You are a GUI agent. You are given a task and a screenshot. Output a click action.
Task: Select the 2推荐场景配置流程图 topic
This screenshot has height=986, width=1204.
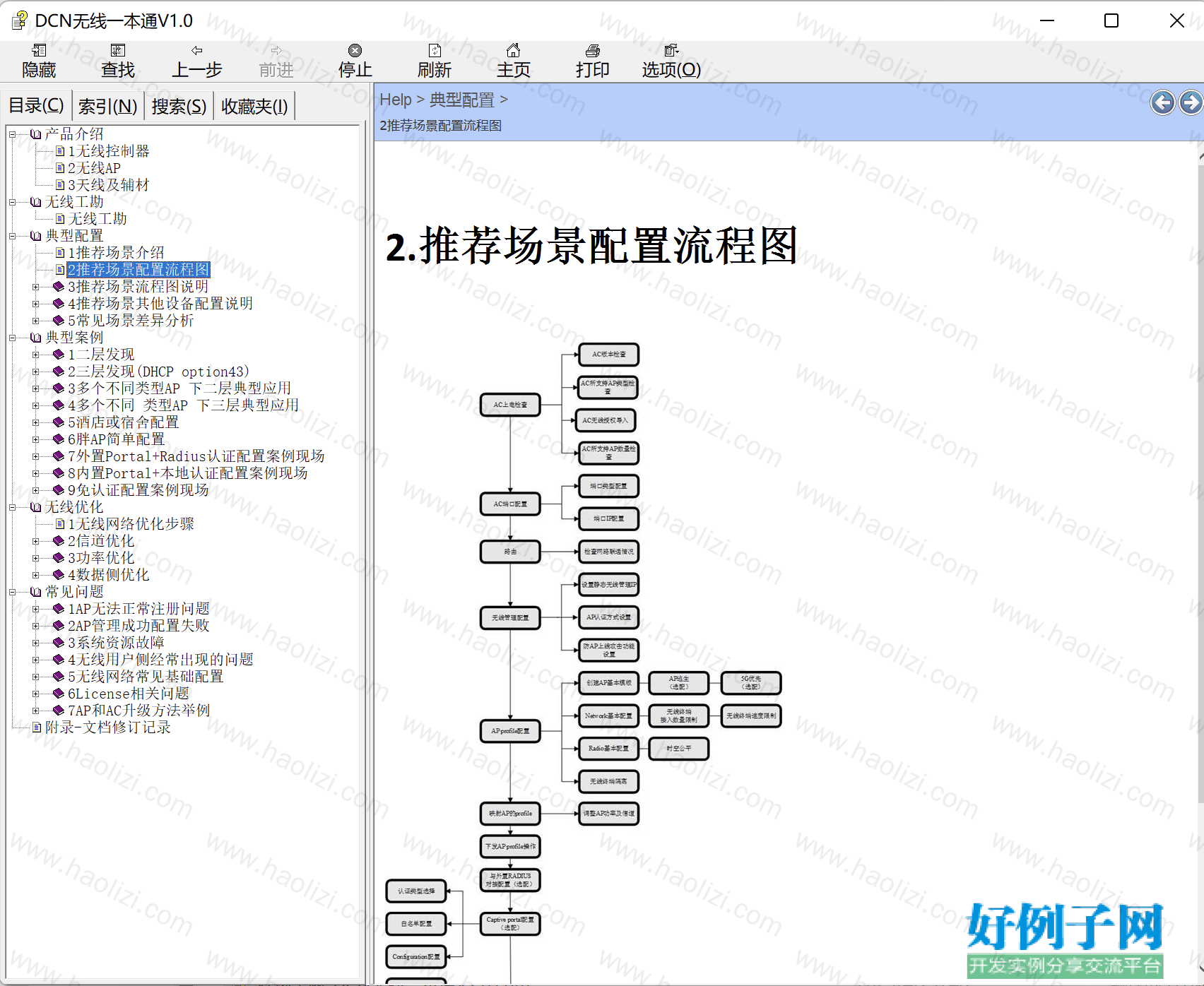coord(138,270)
